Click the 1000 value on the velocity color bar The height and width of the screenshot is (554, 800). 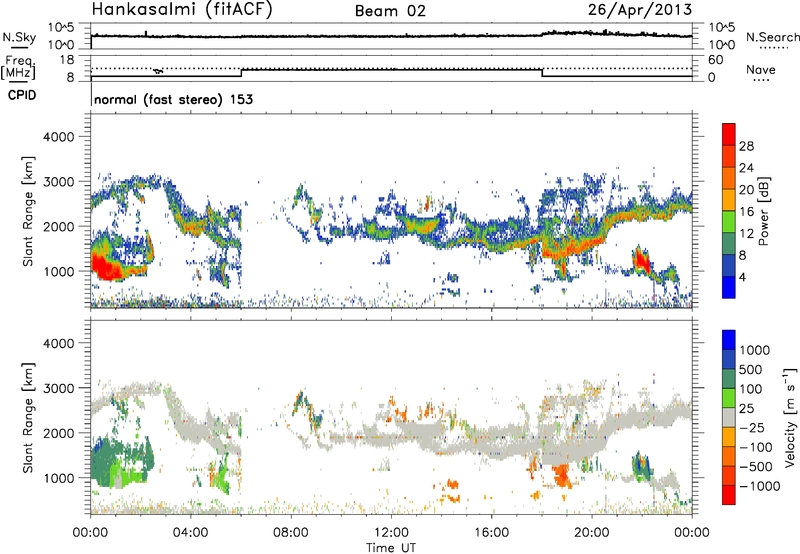tap(755, 350)
